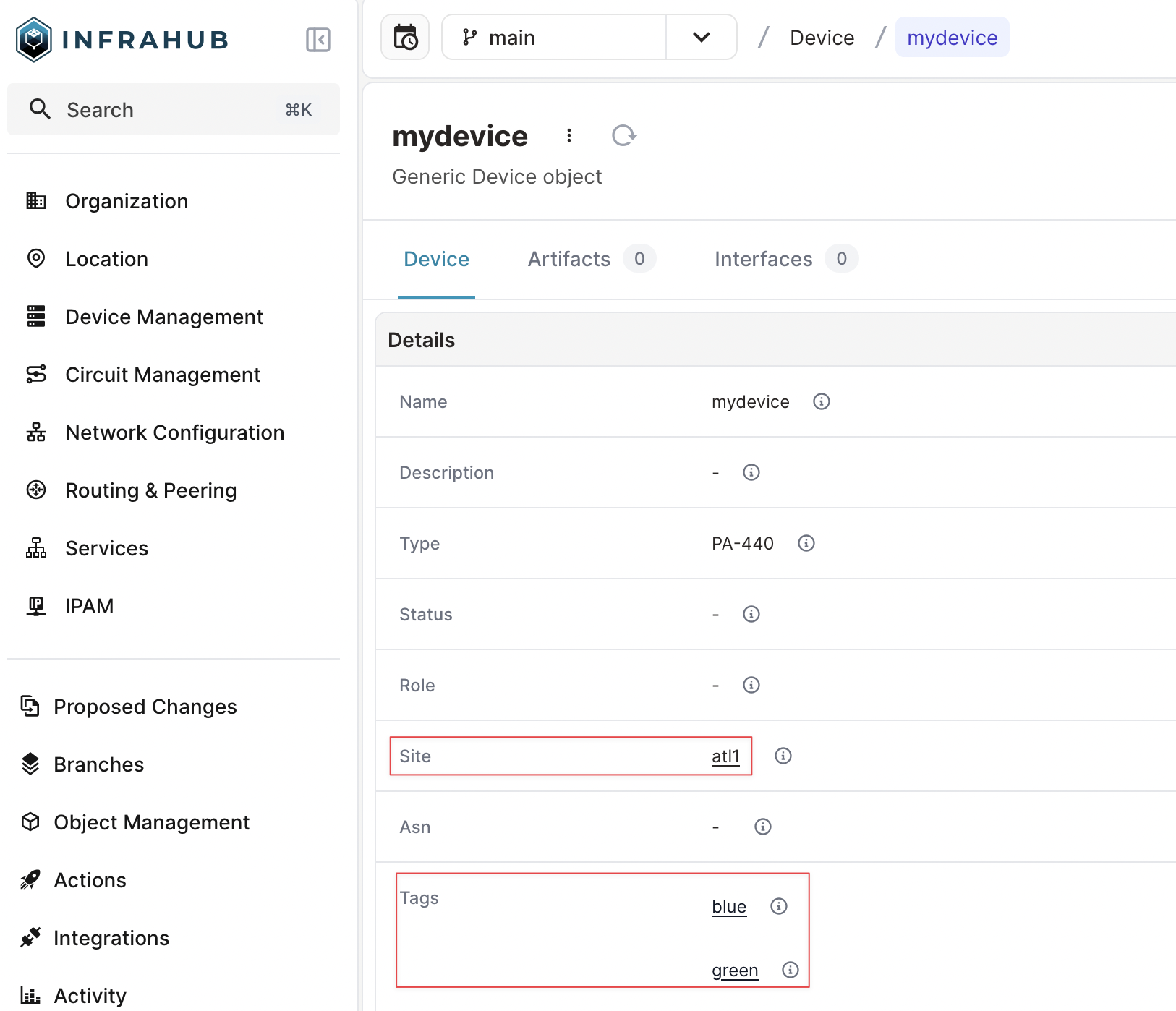Show info for the Site field
This screenshot has height=1011, width=1176.
point(783,756)
